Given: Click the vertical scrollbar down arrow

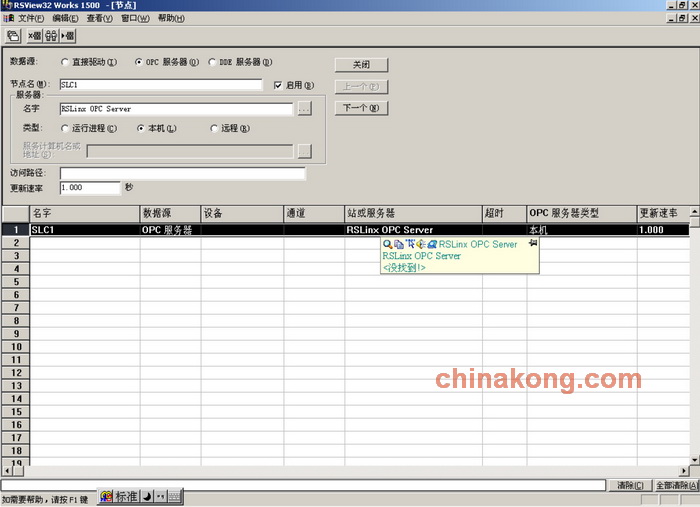Looking at the screenshot, I should pos(695,460).
